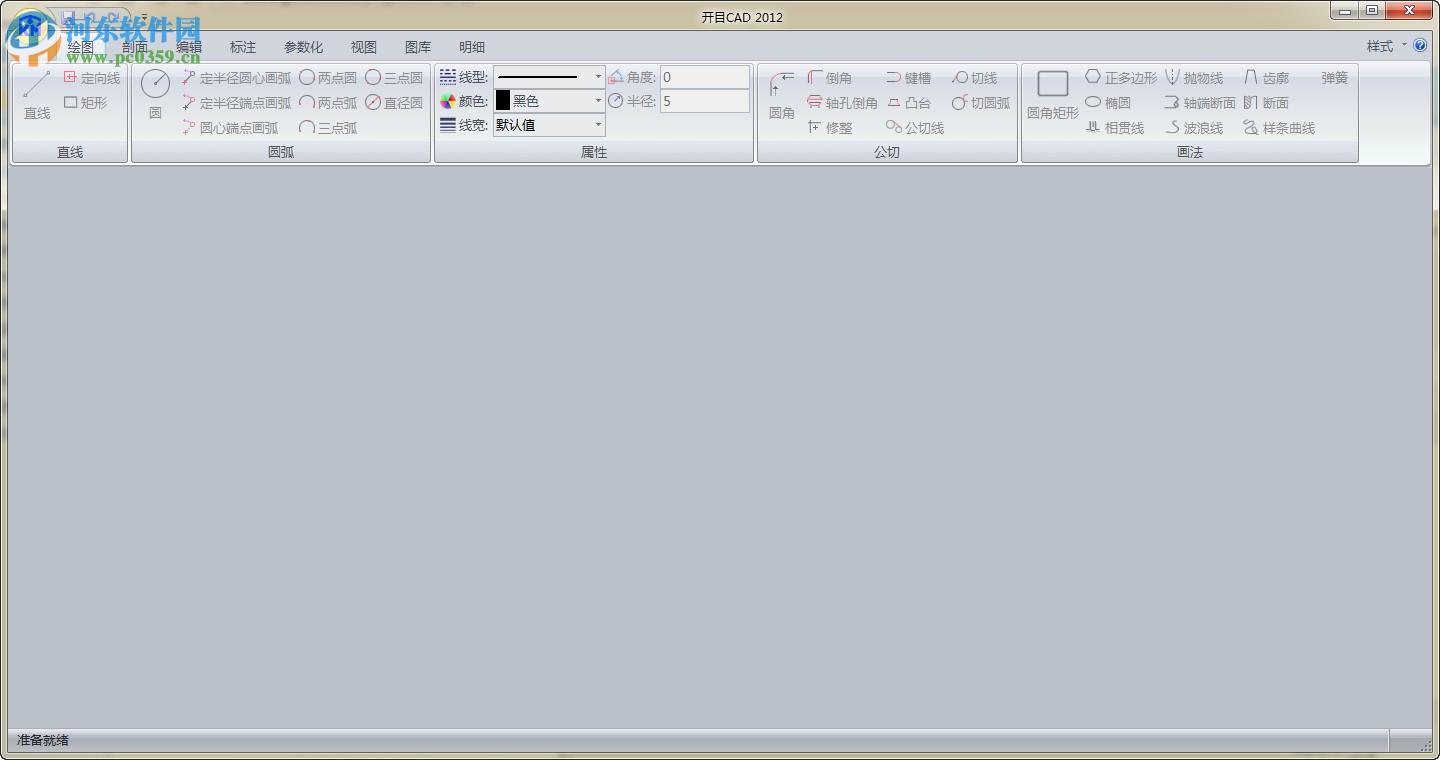1440x760 pixels.
Task: Expand the 样式 style menu
Action: point(1386,46)
